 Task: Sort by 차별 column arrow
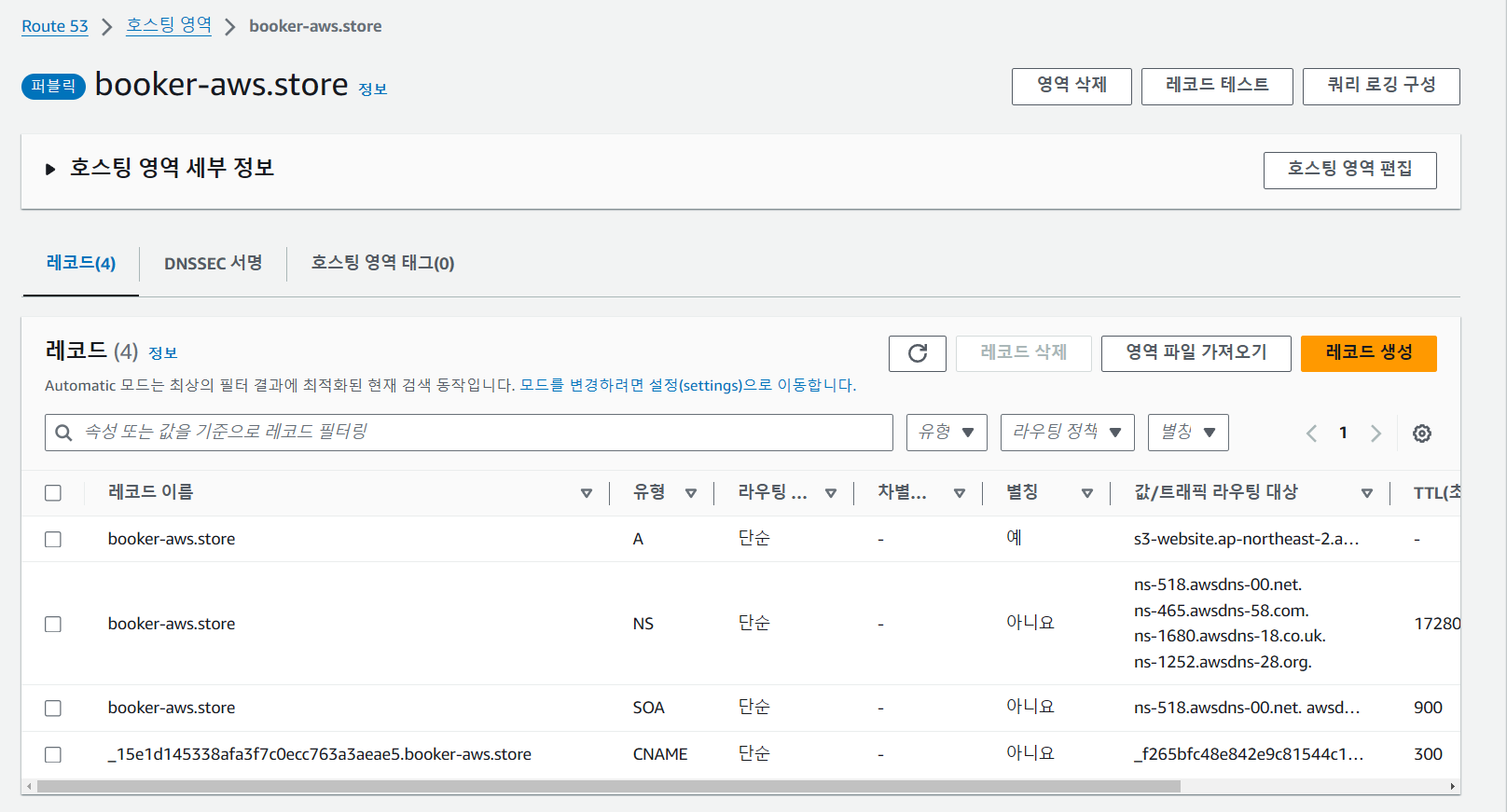960,493
